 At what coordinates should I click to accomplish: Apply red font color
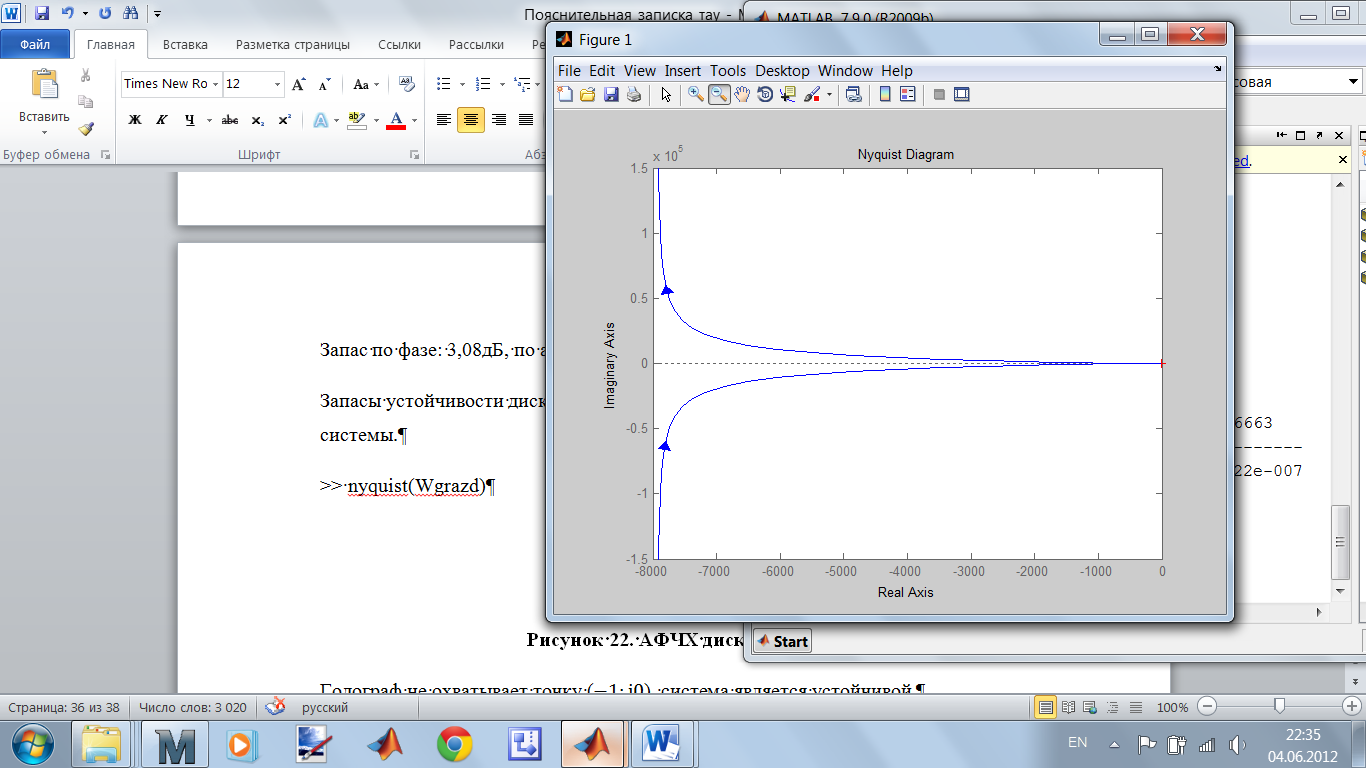396,120
